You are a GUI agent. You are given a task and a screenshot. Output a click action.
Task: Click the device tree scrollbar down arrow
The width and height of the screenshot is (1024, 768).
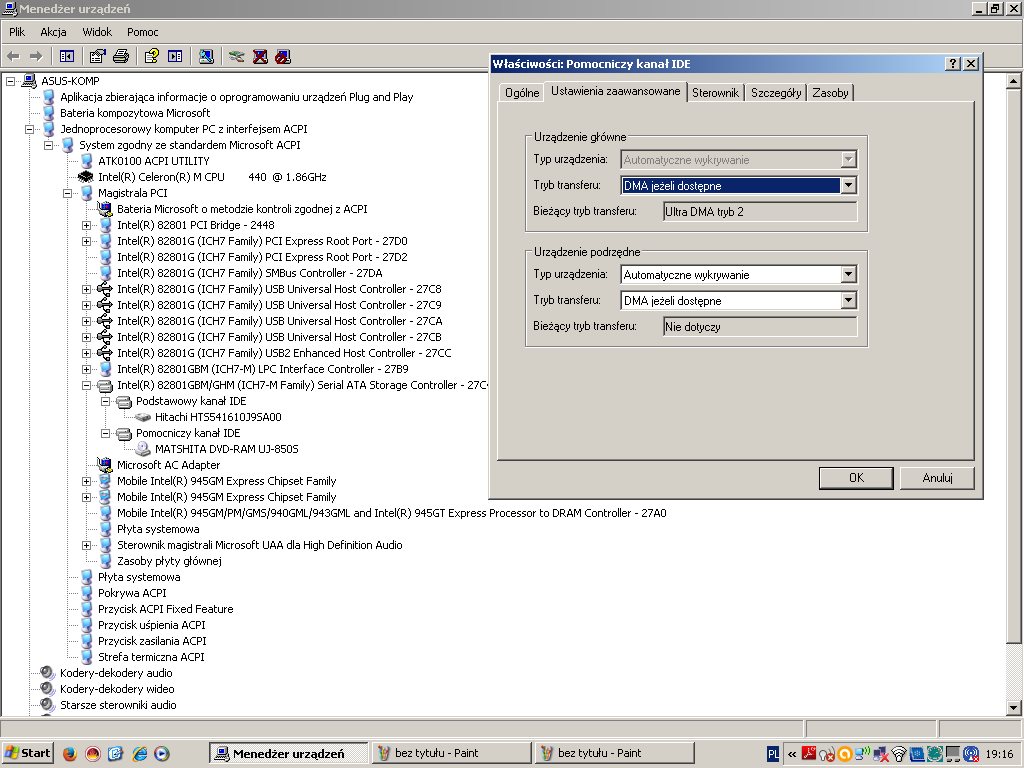1013,707
